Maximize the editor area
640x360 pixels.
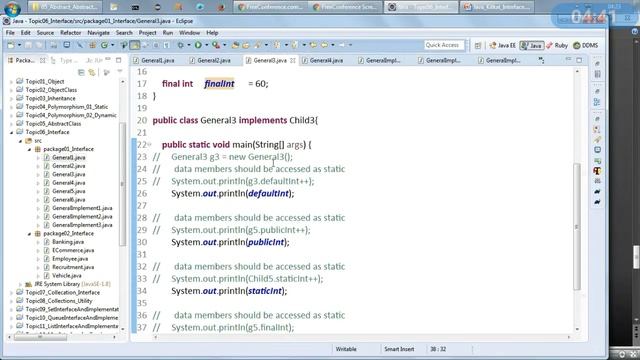(579, 60)
